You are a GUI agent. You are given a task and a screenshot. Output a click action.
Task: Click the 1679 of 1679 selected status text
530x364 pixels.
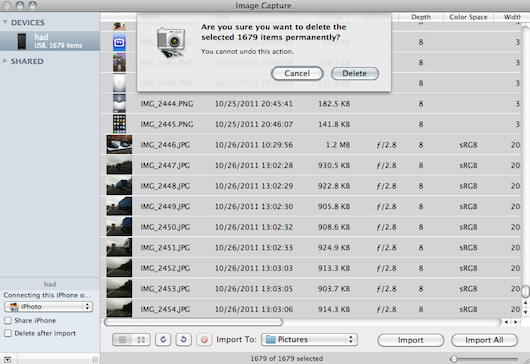287,359
